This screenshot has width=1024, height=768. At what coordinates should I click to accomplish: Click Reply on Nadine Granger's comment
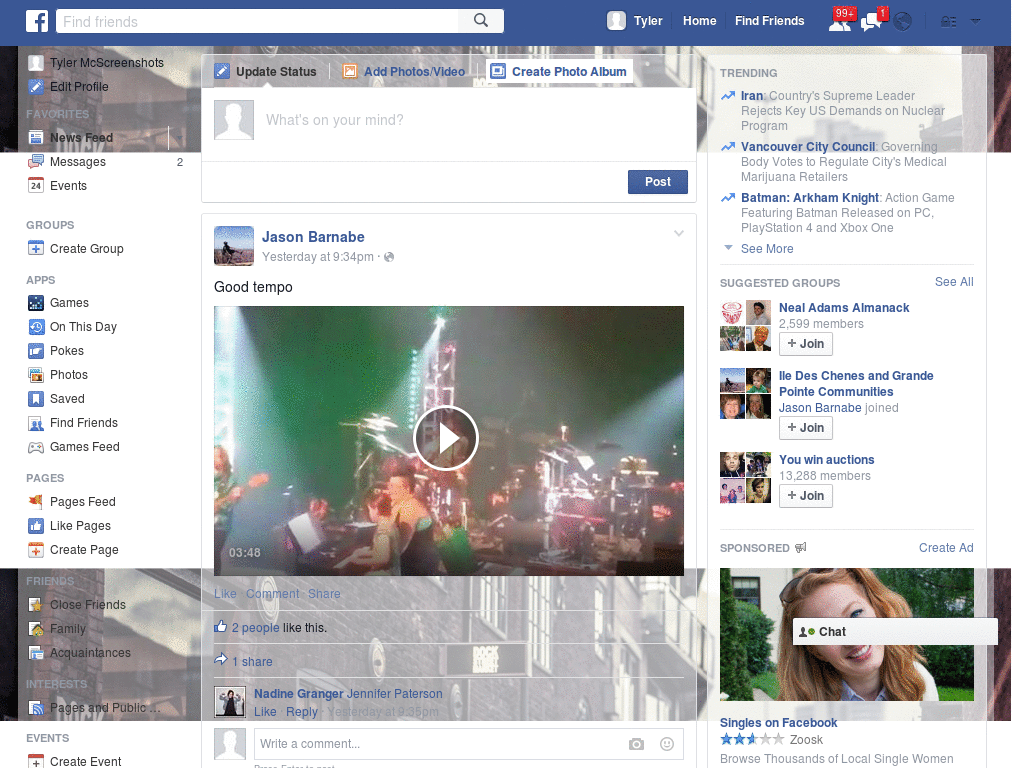[302, 712]
